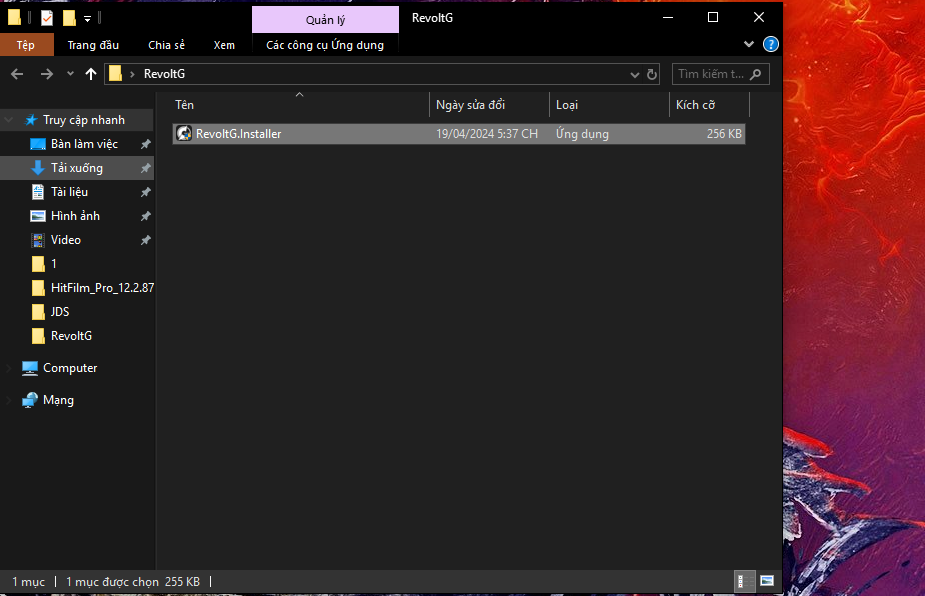Viewport: 925px width, 596px height.
Task: Open the Chia sẻ ribbon tab
Action: pyautogui.click(x=166, y=45)
